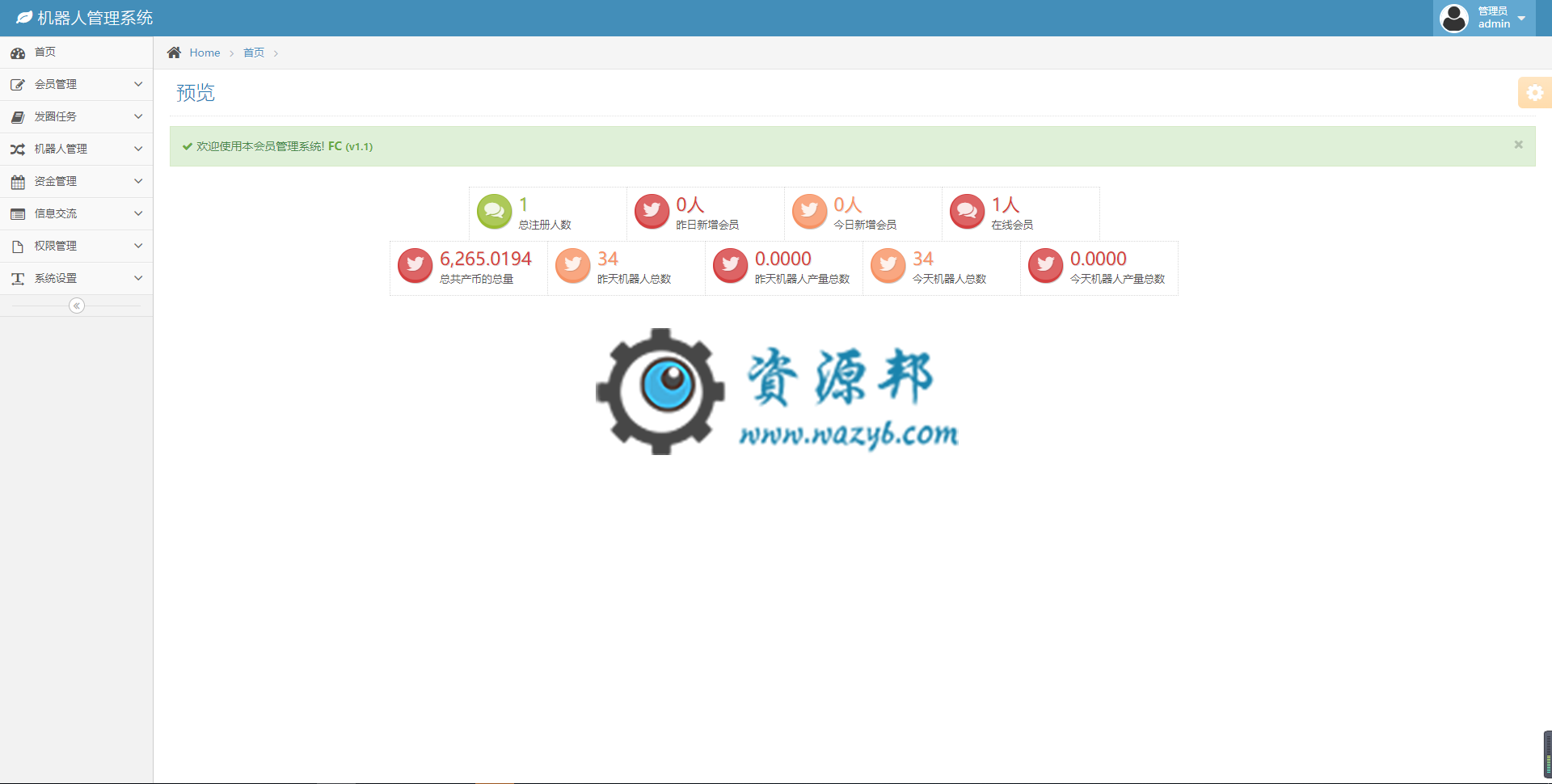Click the admin user avatar
Screen dimensions: 1552x784
(x=1453, y=18)
